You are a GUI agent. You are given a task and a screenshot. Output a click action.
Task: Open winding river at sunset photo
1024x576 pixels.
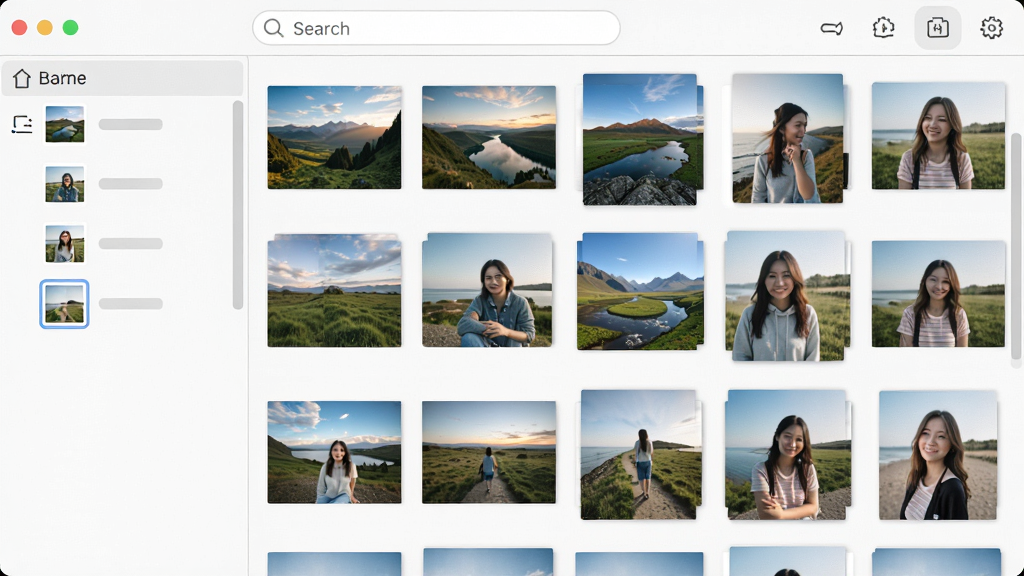tap(488, 137)
